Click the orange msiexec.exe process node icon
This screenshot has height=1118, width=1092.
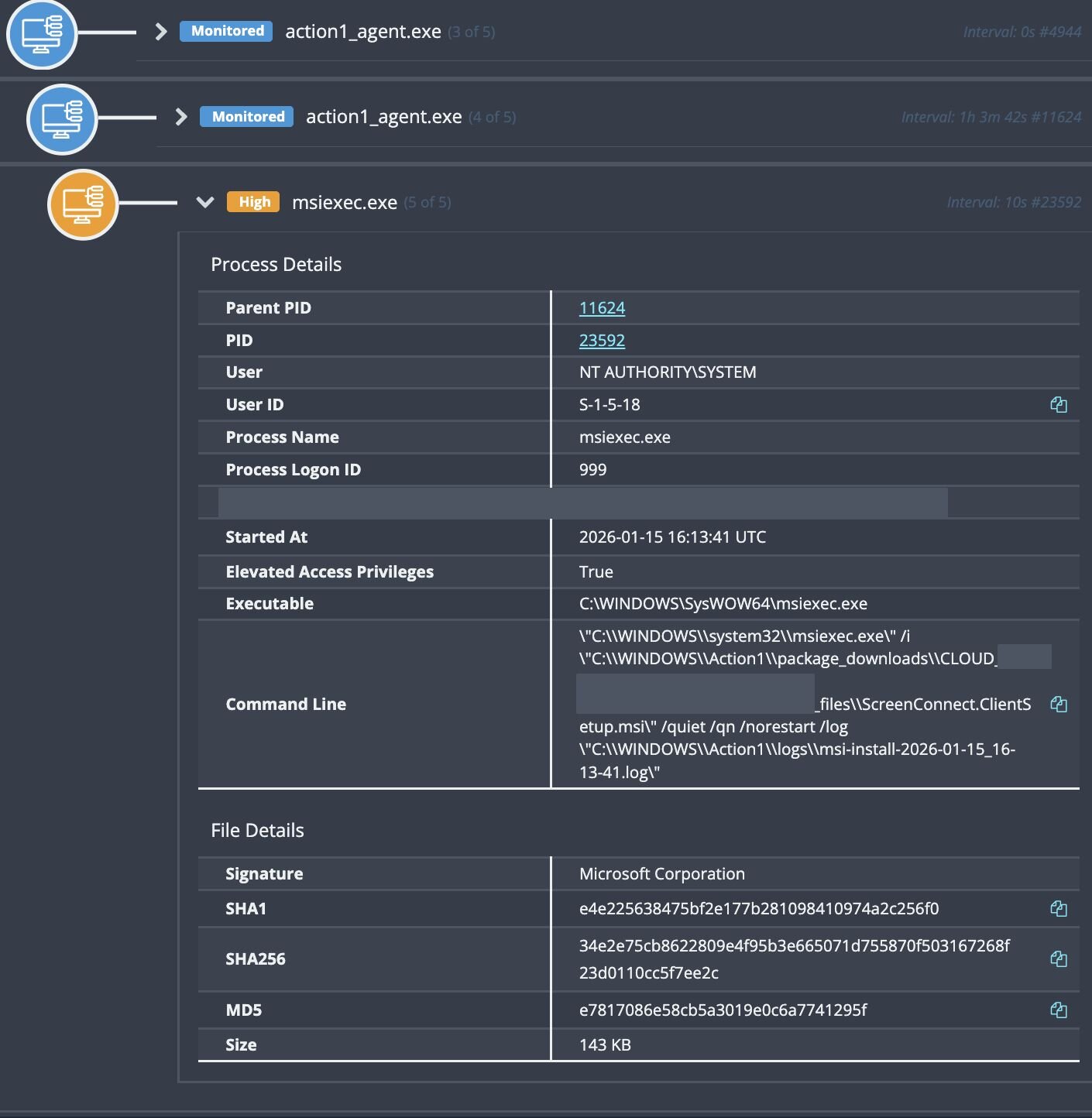click(x=83, y=204)
